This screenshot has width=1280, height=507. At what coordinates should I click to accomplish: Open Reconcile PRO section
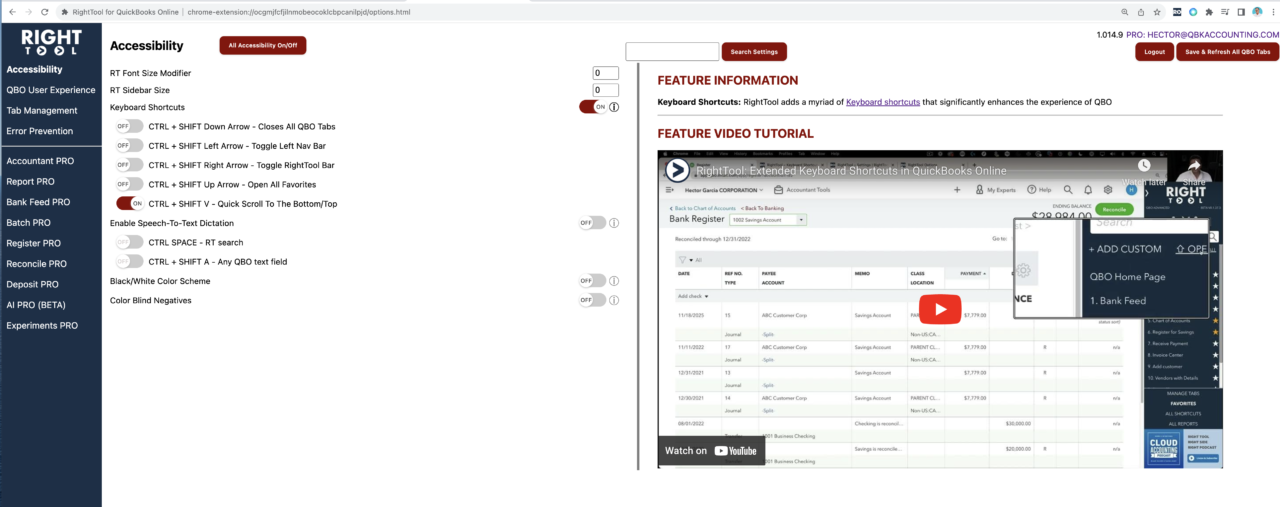click(x=37, y=264)
